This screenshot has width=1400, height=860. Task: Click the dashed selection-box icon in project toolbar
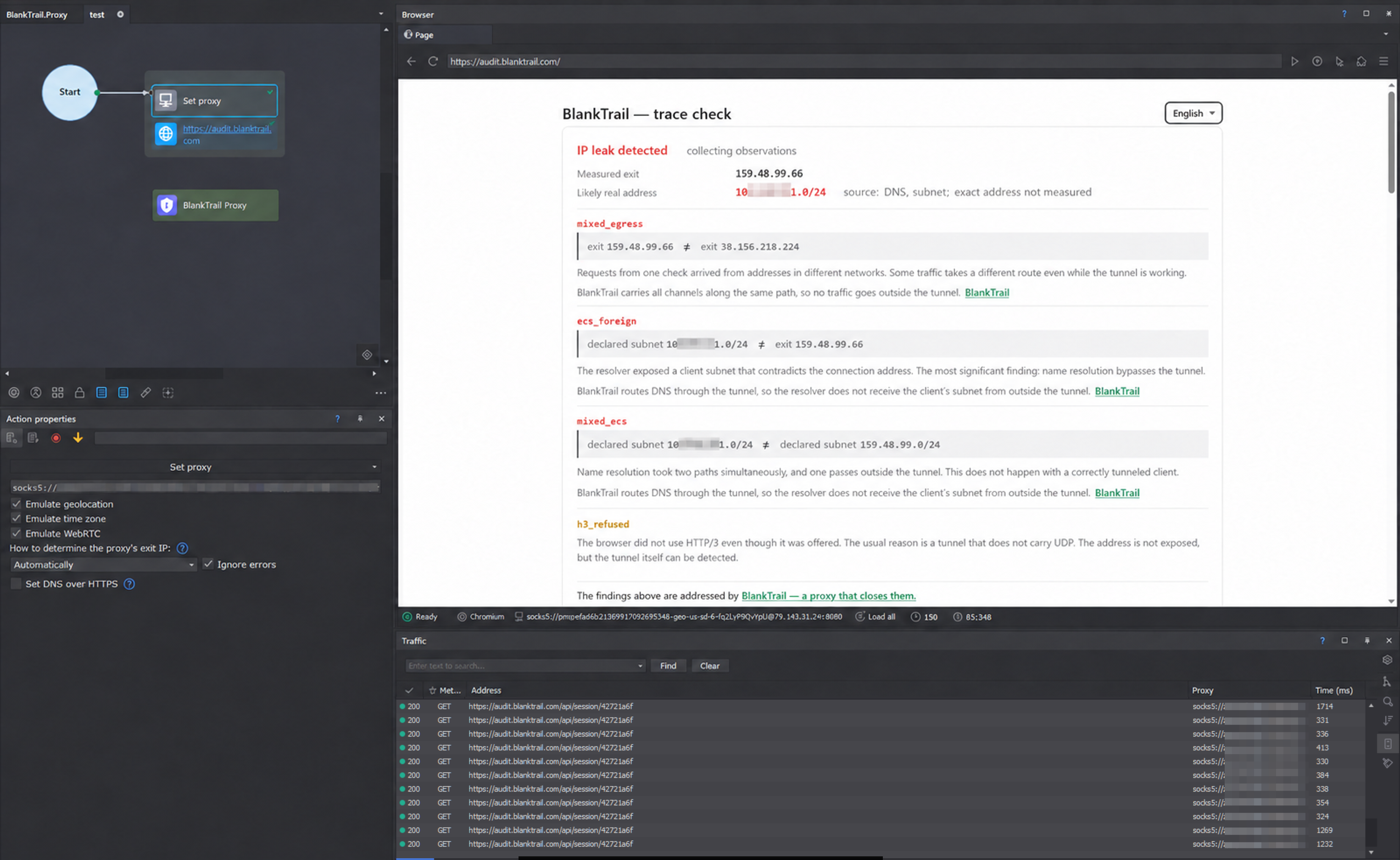[168, 393]
